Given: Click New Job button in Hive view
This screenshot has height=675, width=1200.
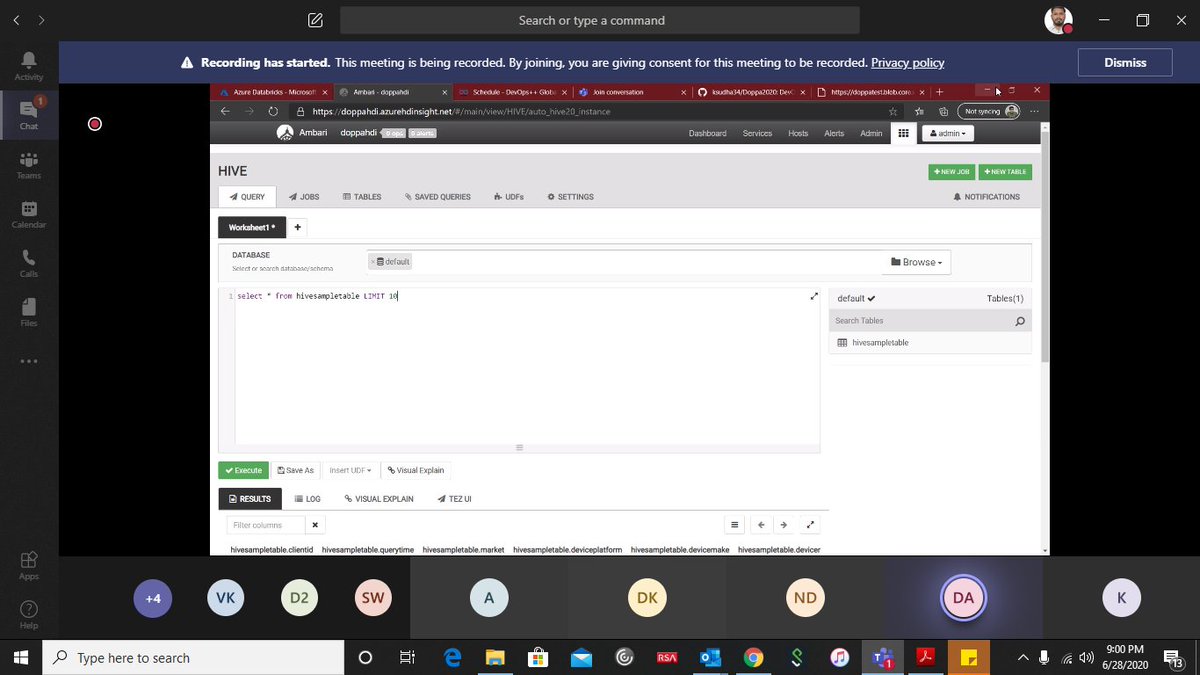Looking at the screenshot, I should [x=952, y=172].
